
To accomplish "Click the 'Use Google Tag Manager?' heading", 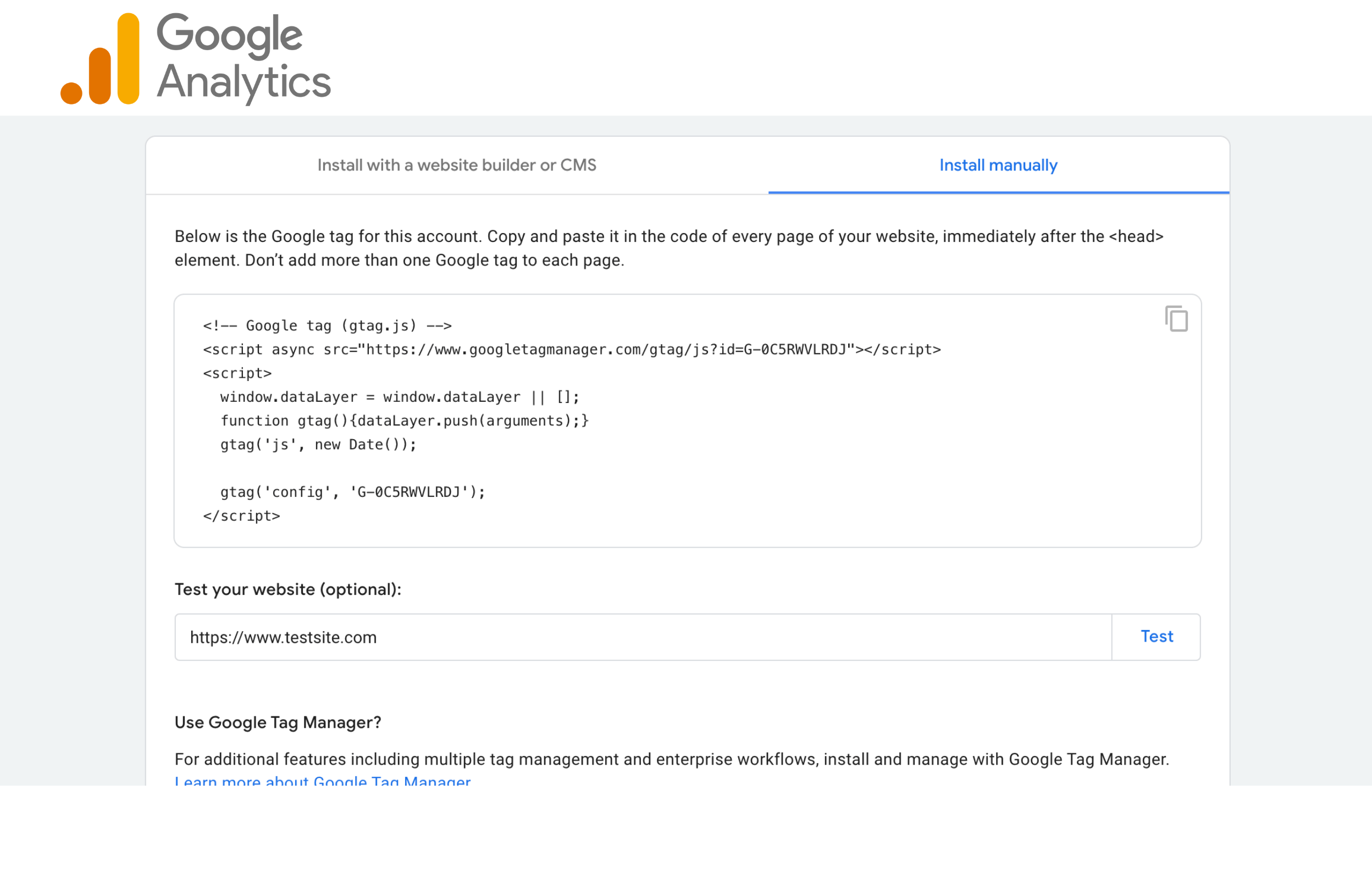I will coord(278,722).
